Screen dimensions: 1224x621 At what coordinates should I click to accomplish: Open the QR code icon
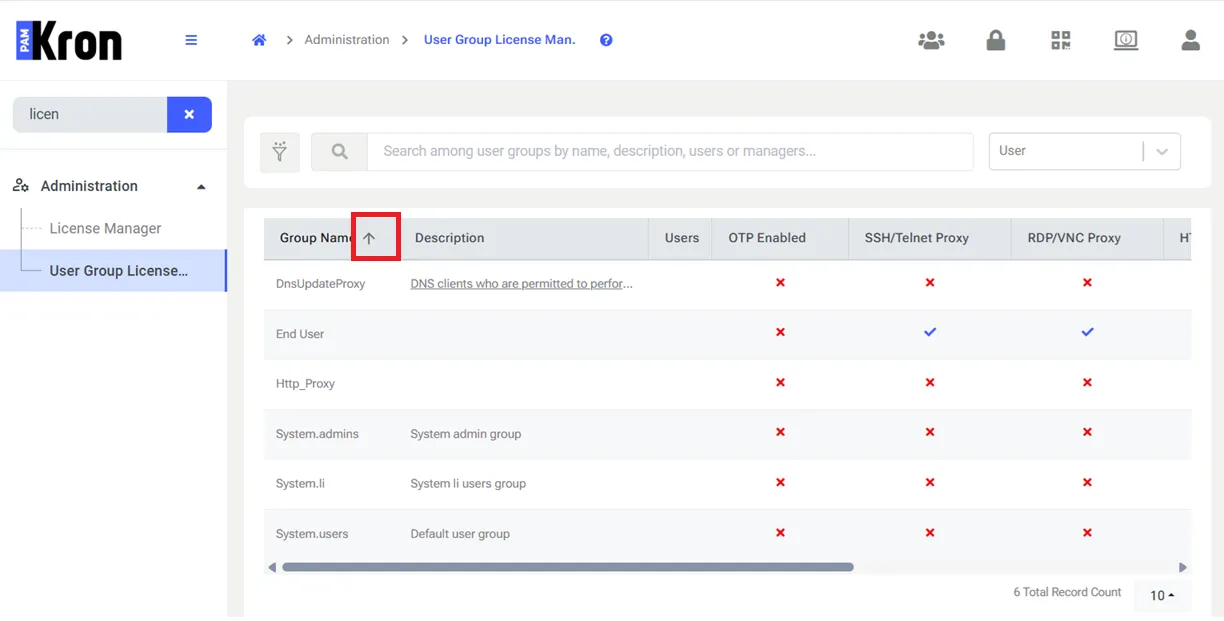pos(1061,40)
